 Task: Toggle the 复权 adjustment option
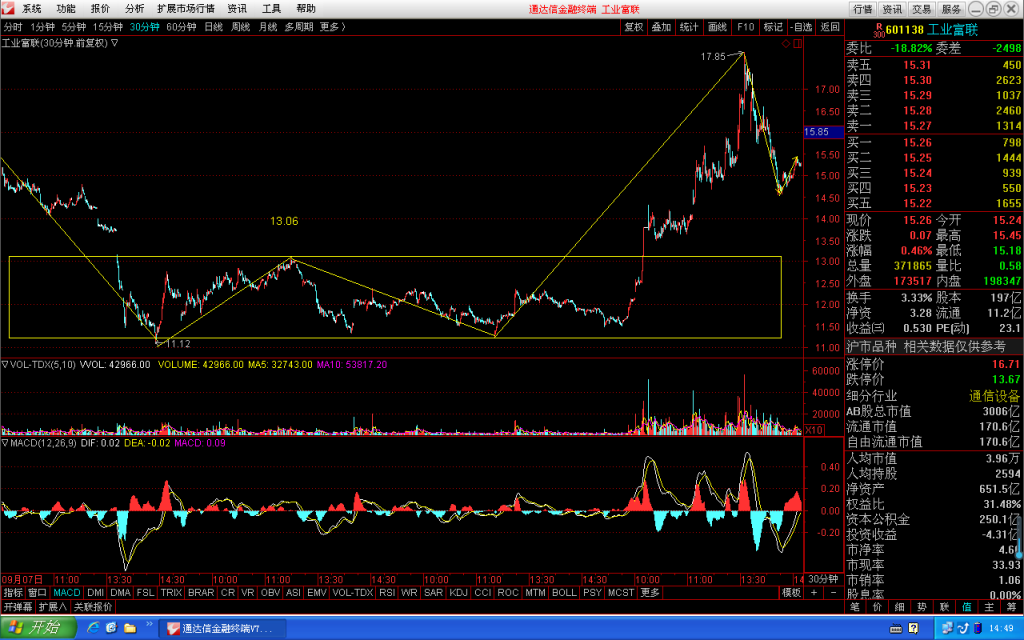tap(633, 27)
